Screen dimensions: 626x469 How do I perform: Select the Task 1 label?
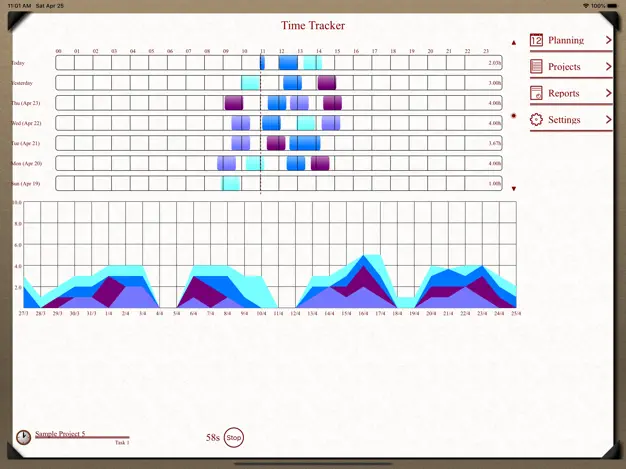122,443
